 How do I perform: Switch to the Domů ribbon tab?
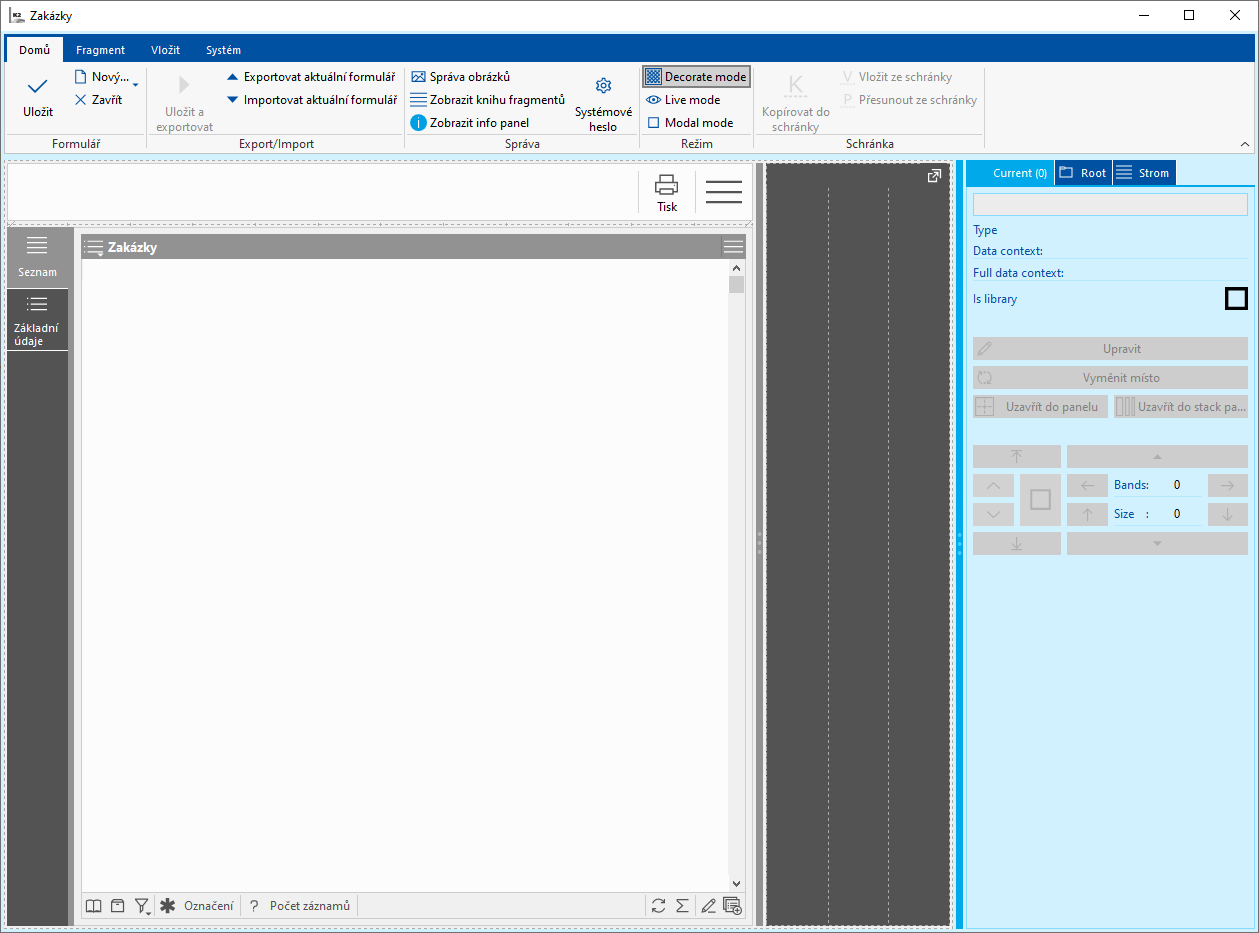34,50
